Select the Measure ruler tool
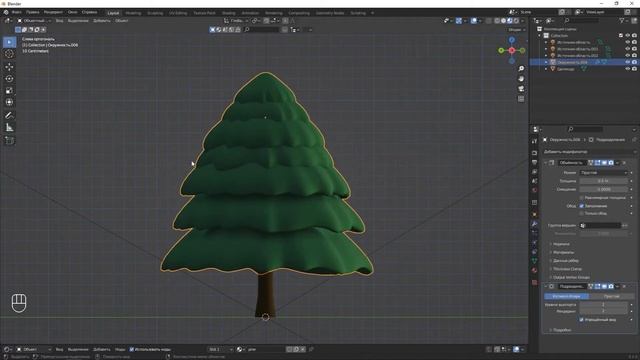The width and height of the screenshot is (640, 360). tap(9, 128)
